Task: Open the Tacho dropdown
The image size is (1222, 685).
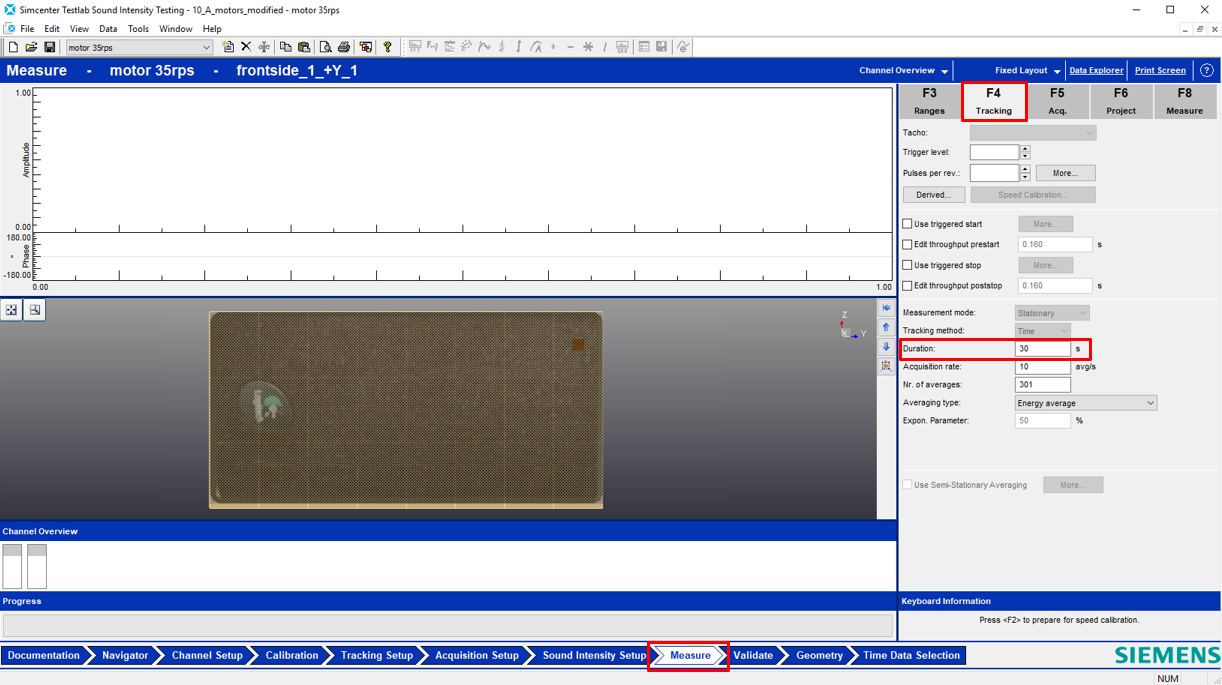Action: (1033, 133)
